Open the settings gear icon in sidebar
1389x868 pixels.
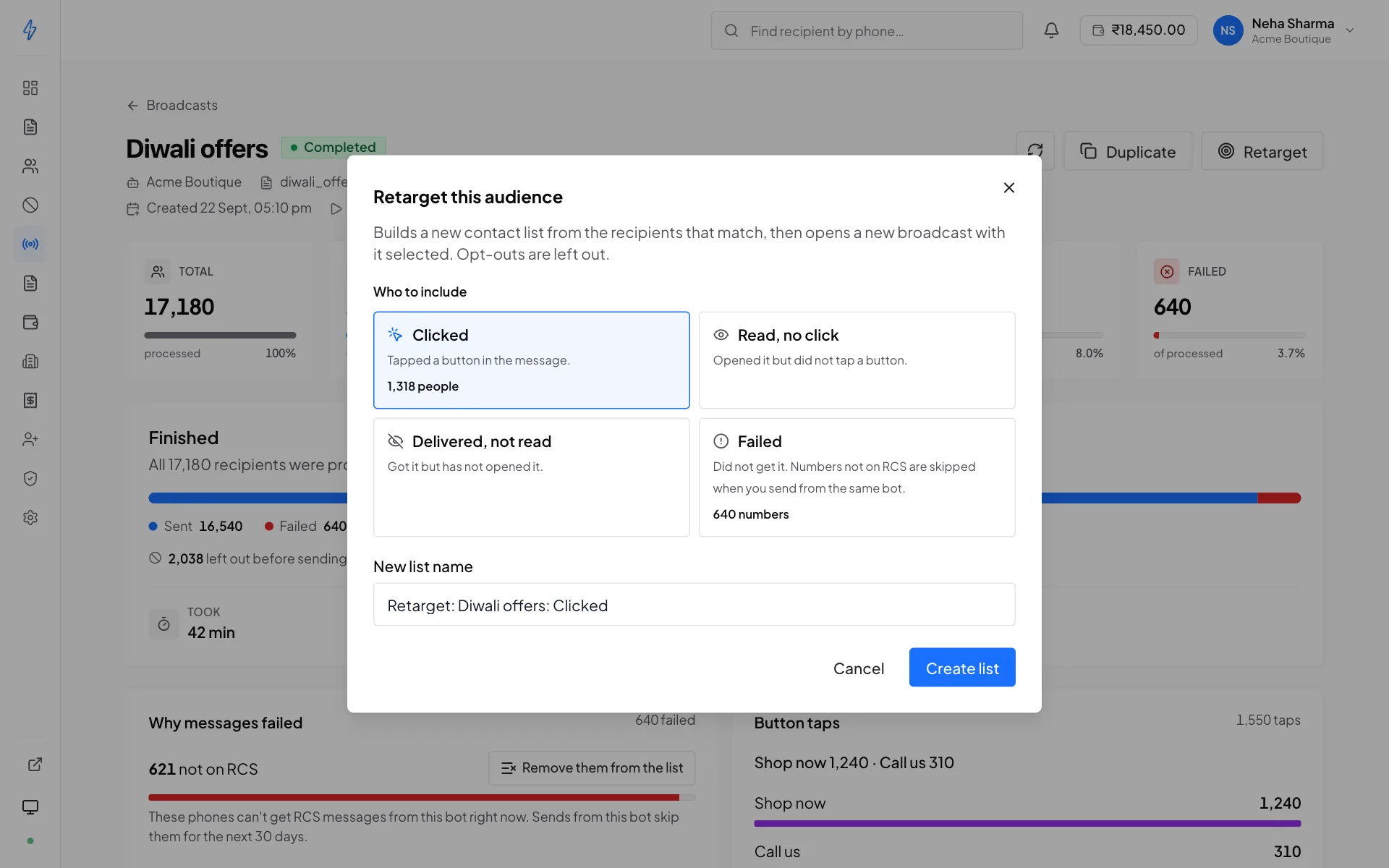[x=30, y=517]
